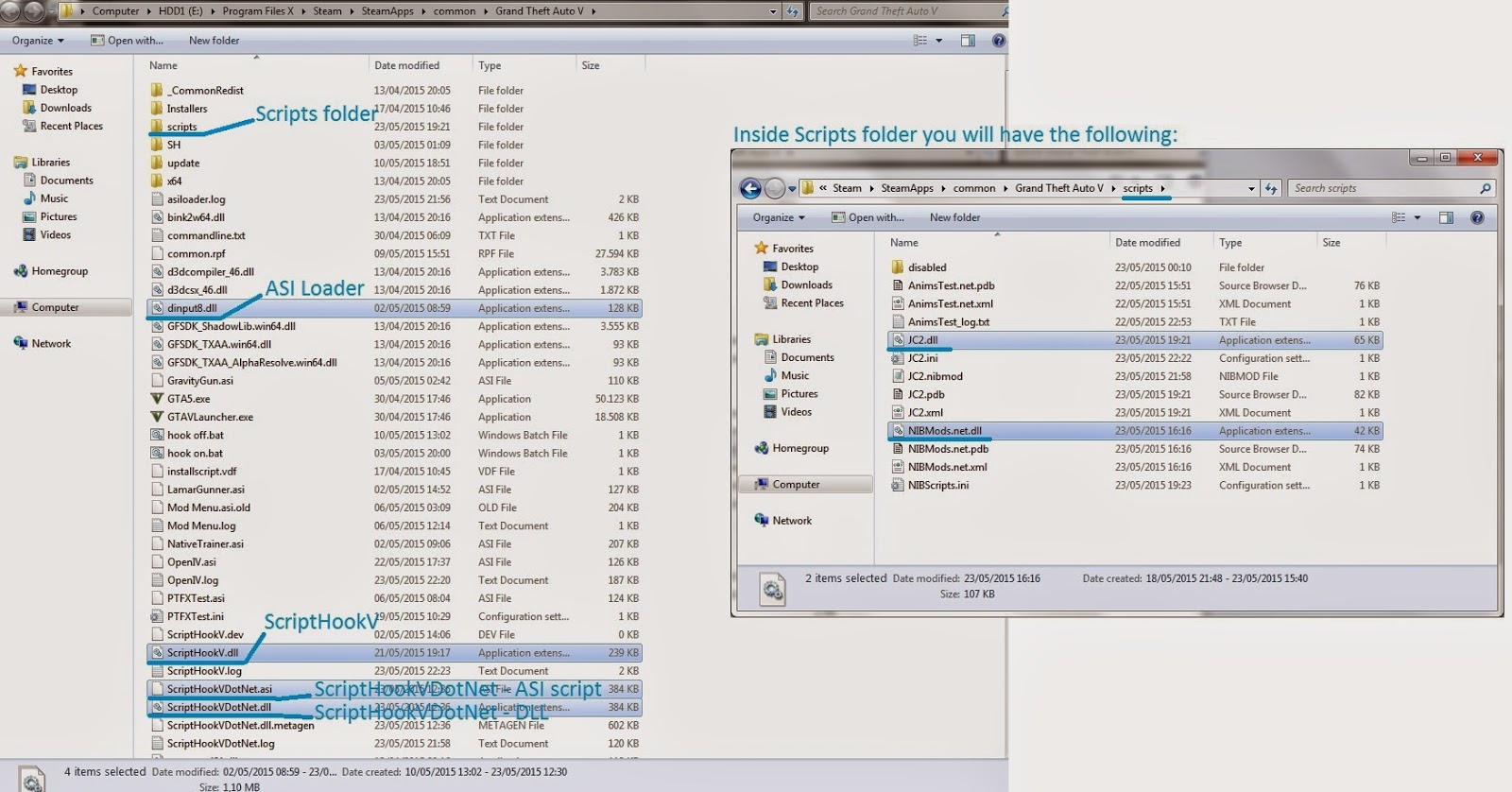
Task: Open address bar history dropdown in left window
Action: [773, 11]
